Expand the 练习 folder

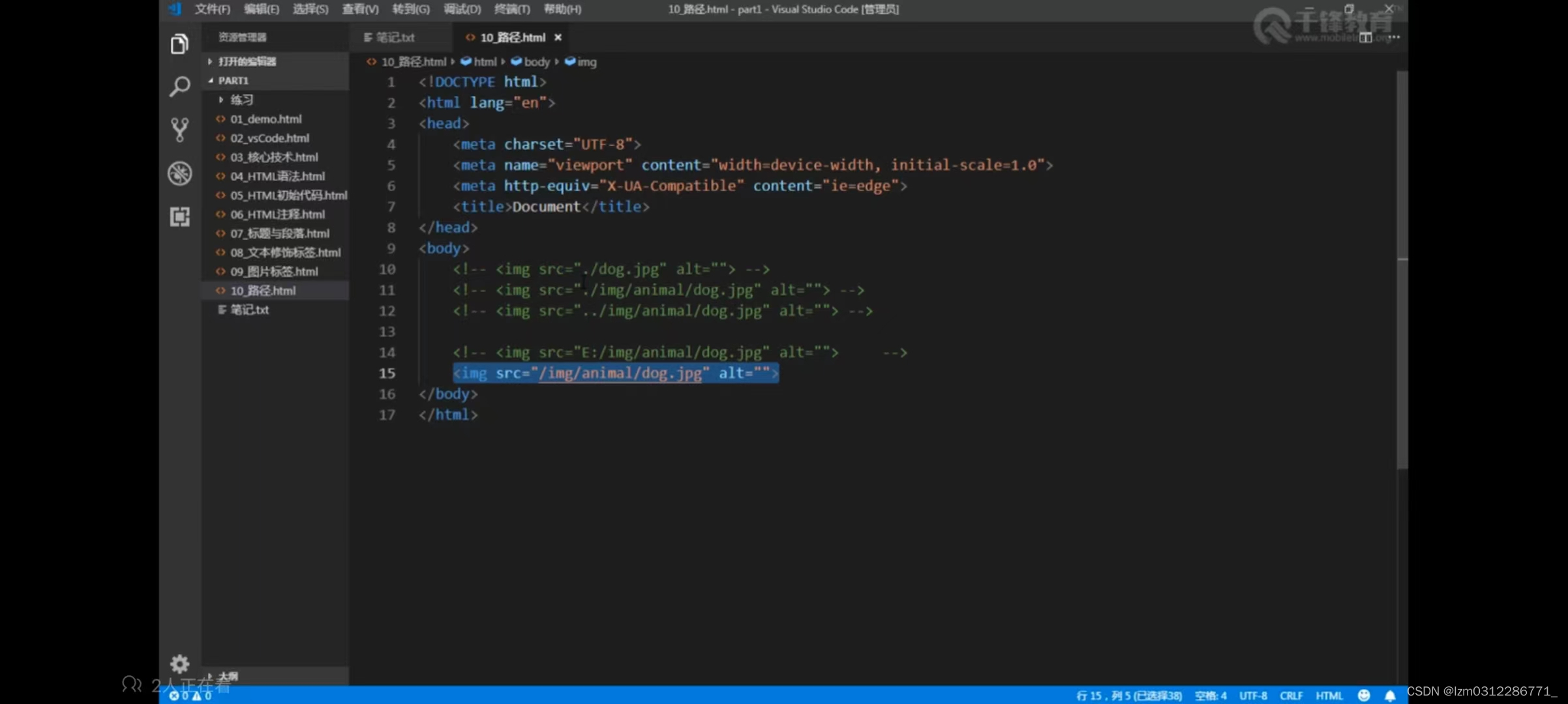275,100
